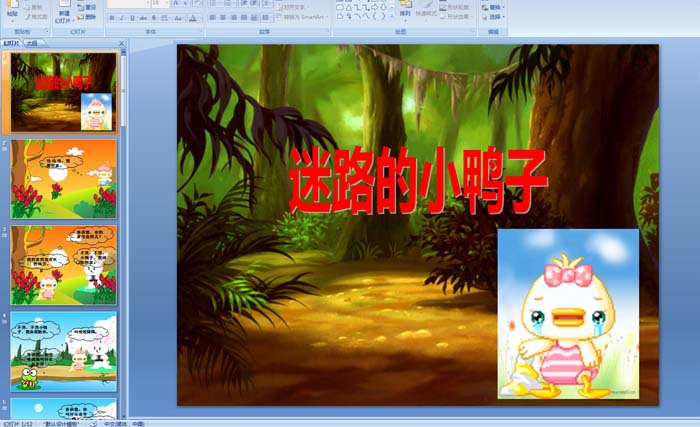
Task: Click the Replace (替换) button
Action: (x=492, y=7)
